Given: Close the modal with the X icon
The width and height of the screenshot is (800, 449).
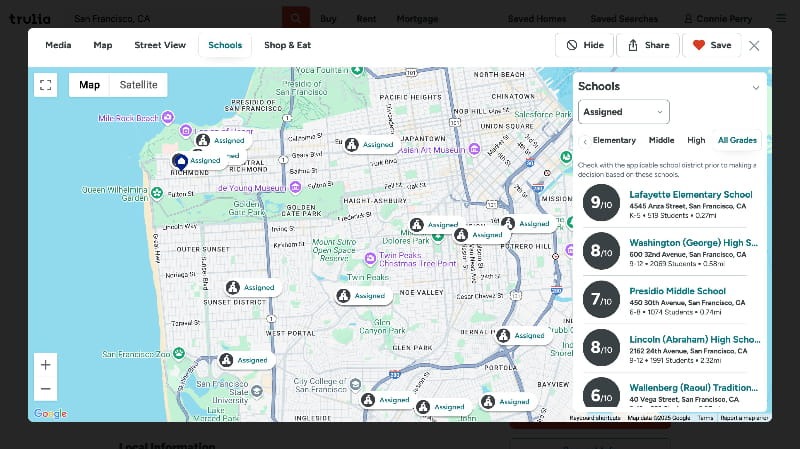Looking at the screenshot, I should click(x=754, y=45).
